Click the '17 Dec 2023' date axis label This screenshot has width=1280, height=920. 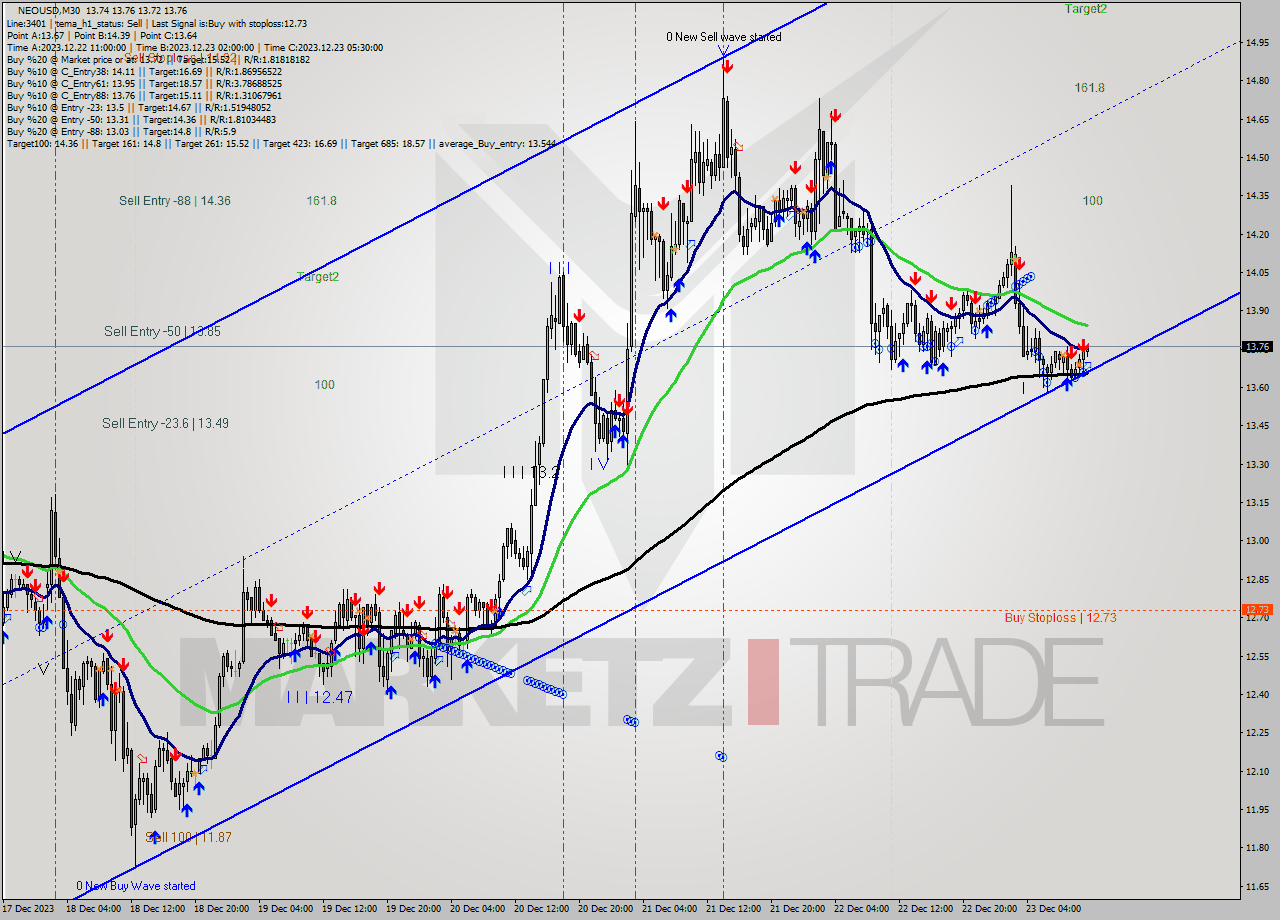(x=29, y=909)
